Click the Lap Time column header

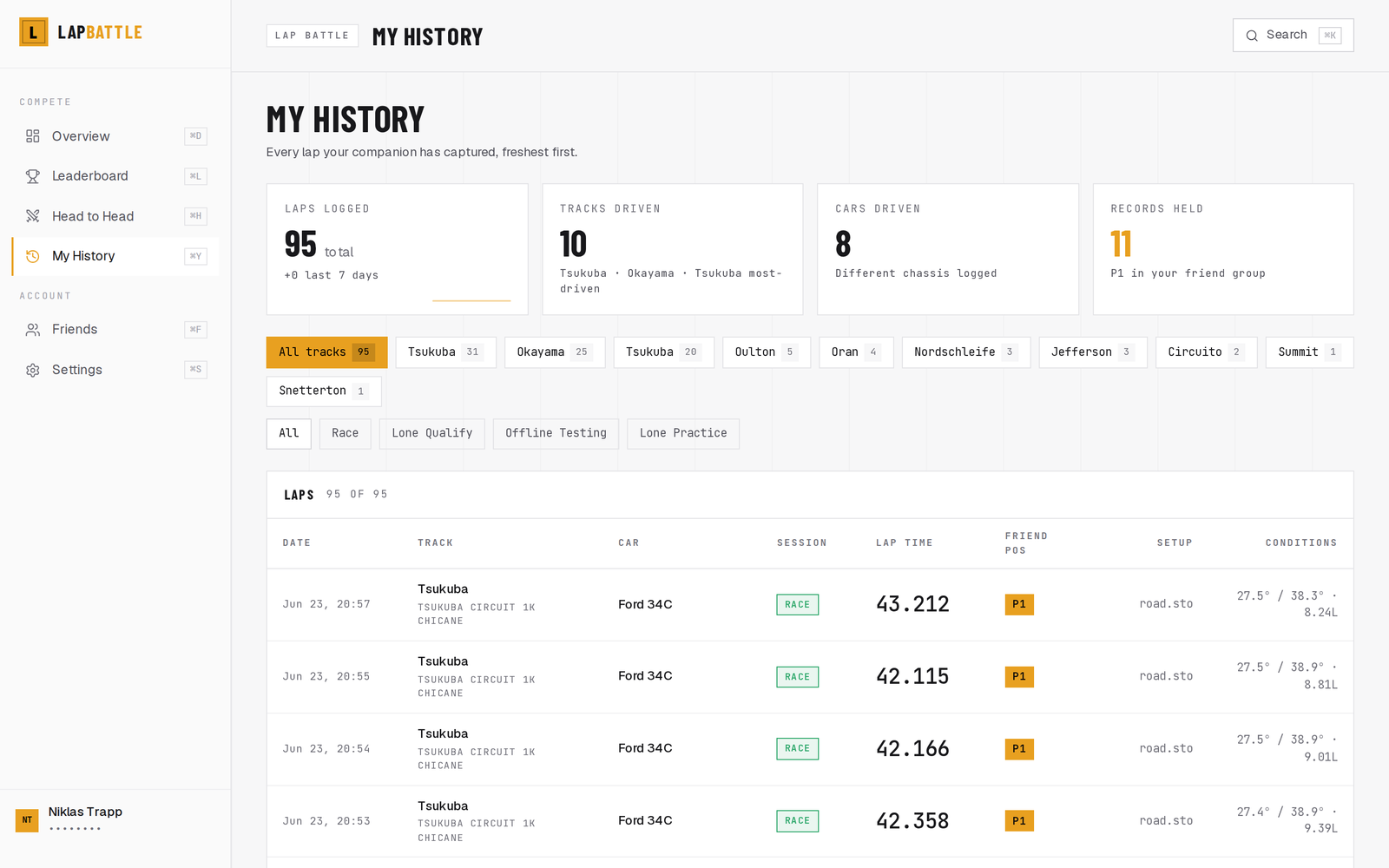[x=905, y=543]
